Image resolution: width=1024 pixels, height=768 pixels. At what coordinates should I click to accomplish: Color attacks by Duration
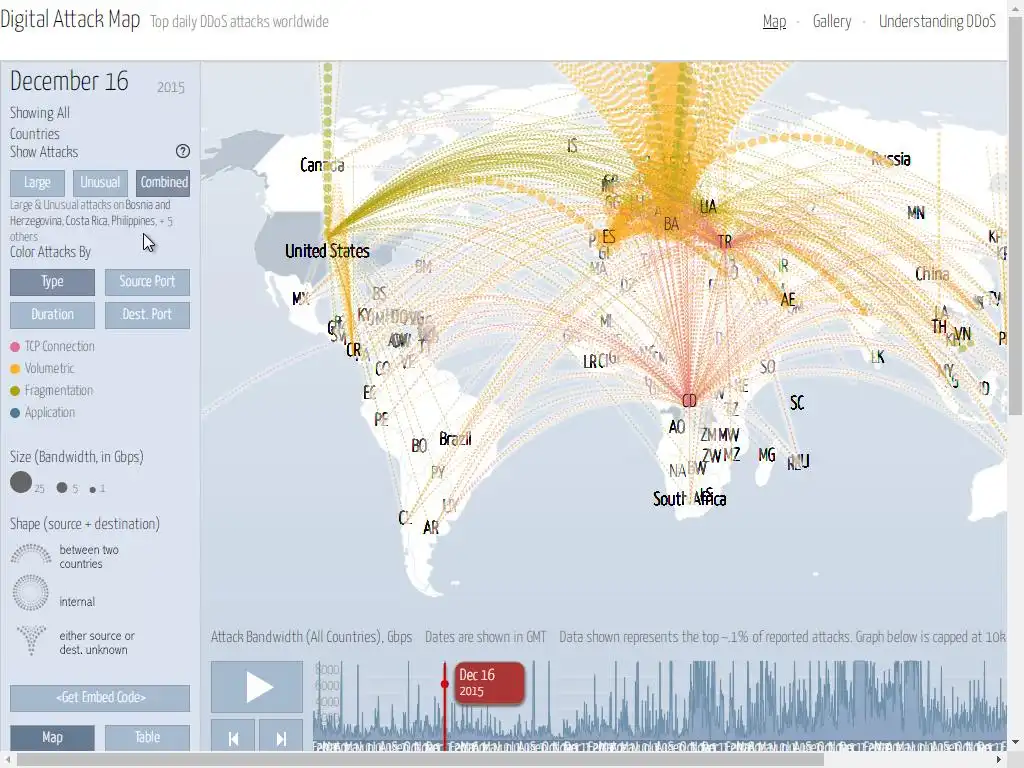[52, 315]
